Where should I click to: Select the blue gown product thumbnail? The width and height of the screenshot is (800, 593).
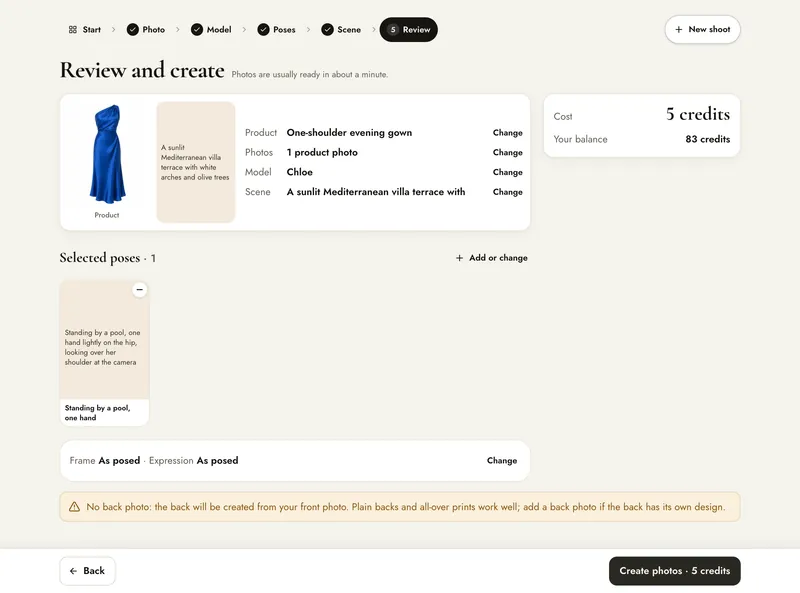pos(107,155)
